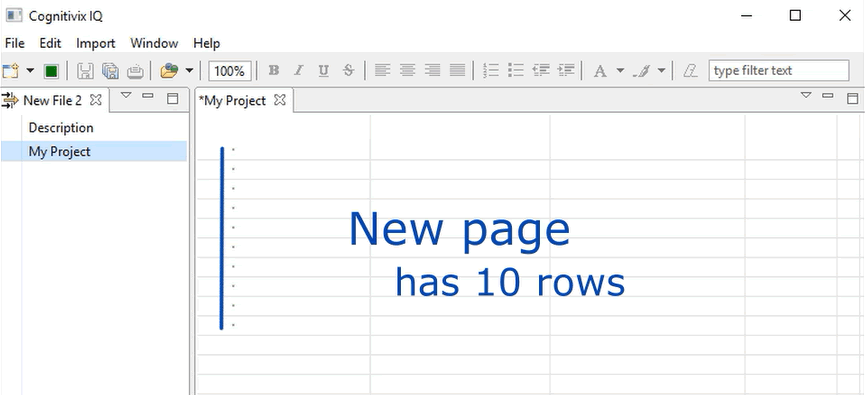Click the 100% zoom field
The height and width of the screenshot is (395, 865).
coord(229,71)
